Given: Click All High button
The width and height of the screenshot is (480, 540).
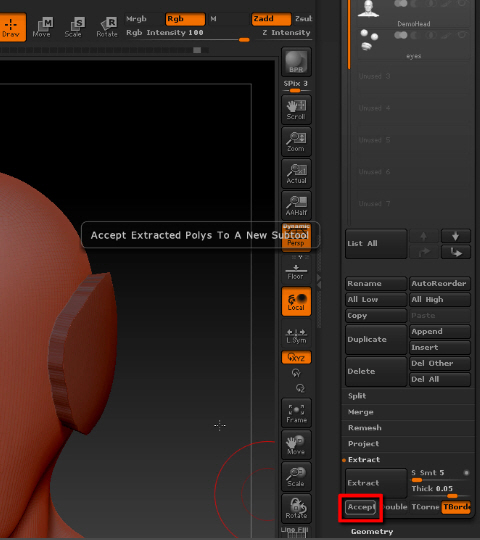Looking at the screenshot, I should point(440,299).
